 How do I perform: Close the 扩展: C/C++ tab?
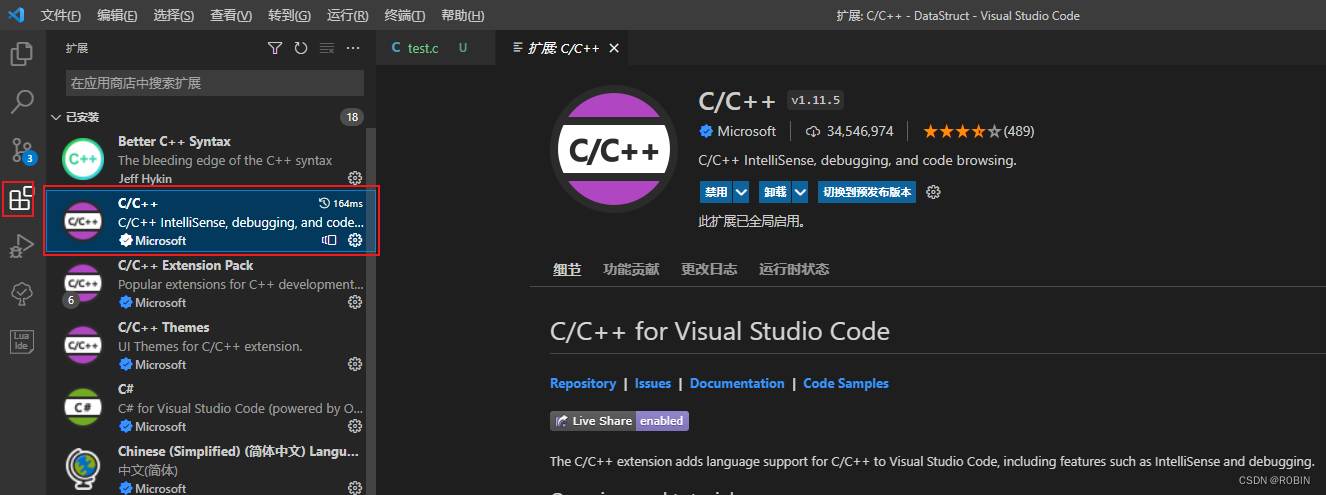pyautogui.click(x=614, y=48)
